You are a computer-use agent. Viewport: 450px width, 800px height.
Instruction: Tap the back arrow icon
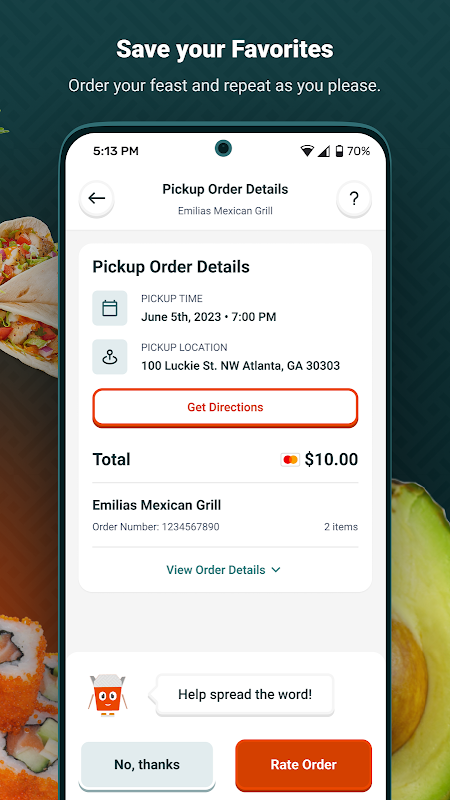tap(96, 198)
